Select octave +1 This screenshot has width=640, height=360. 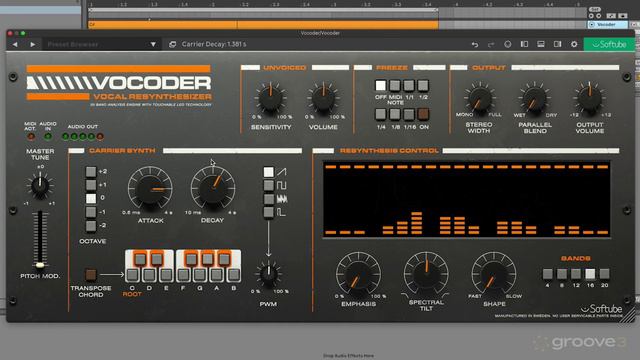91,185
